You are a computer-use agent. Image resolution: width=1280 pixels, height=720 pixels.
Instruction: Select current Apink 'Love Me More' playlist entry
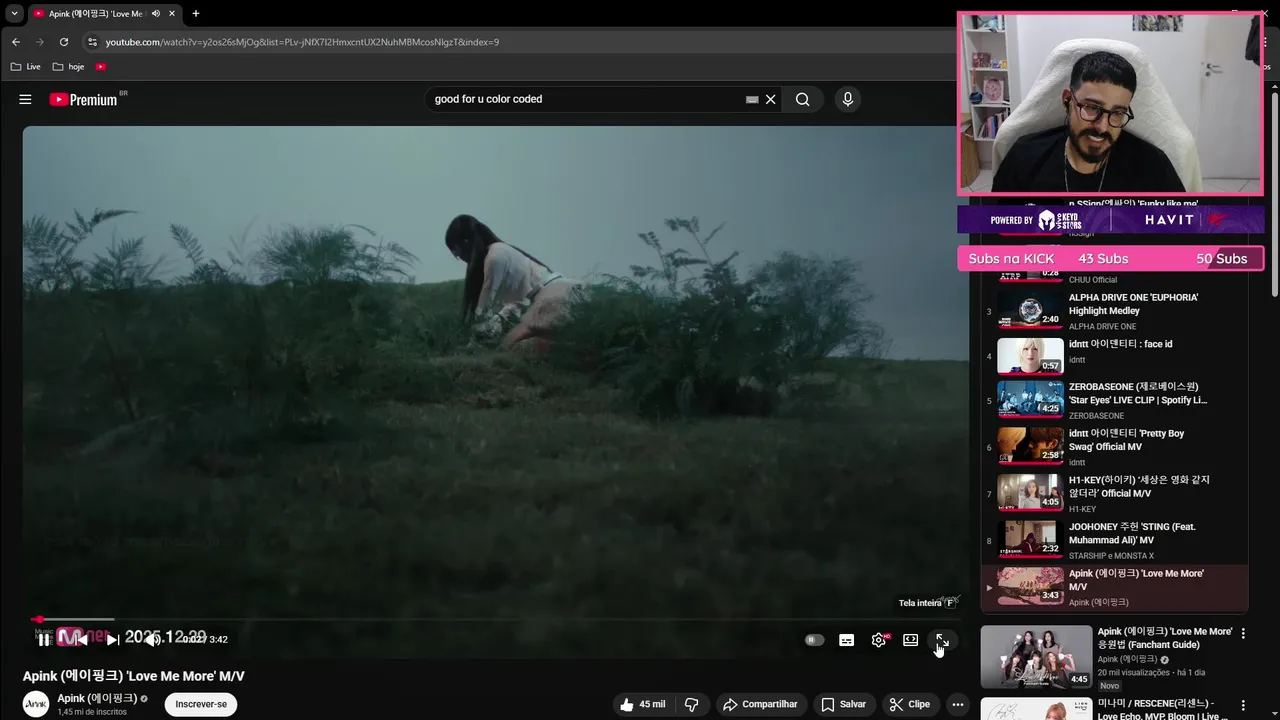click(1114, 587)
